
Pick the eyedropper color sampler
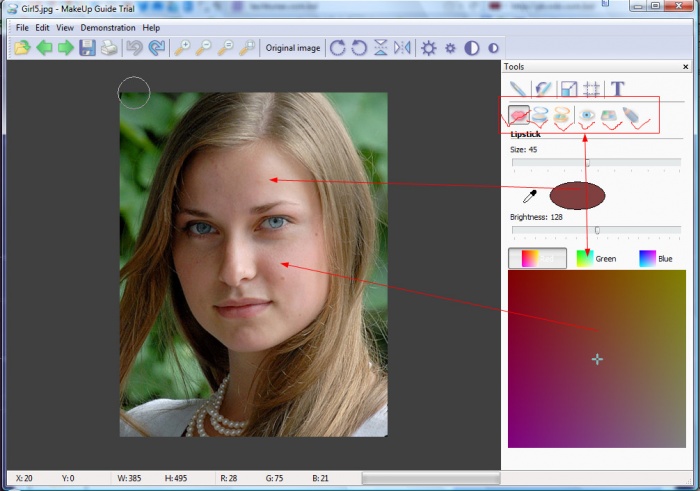[530, 196]
